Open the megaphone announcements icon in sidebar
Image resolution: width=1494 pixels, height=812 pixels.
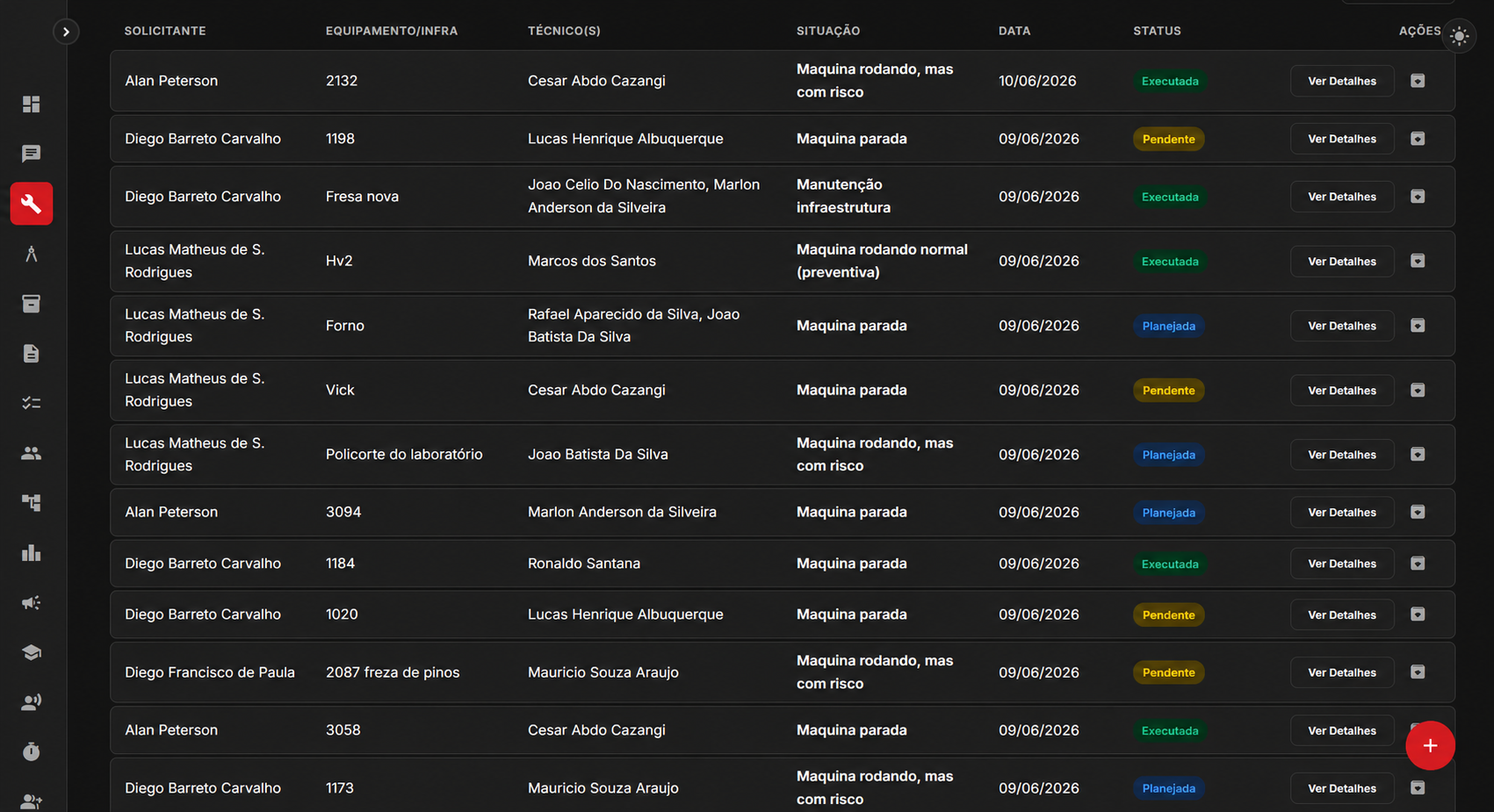pos(32,603)
